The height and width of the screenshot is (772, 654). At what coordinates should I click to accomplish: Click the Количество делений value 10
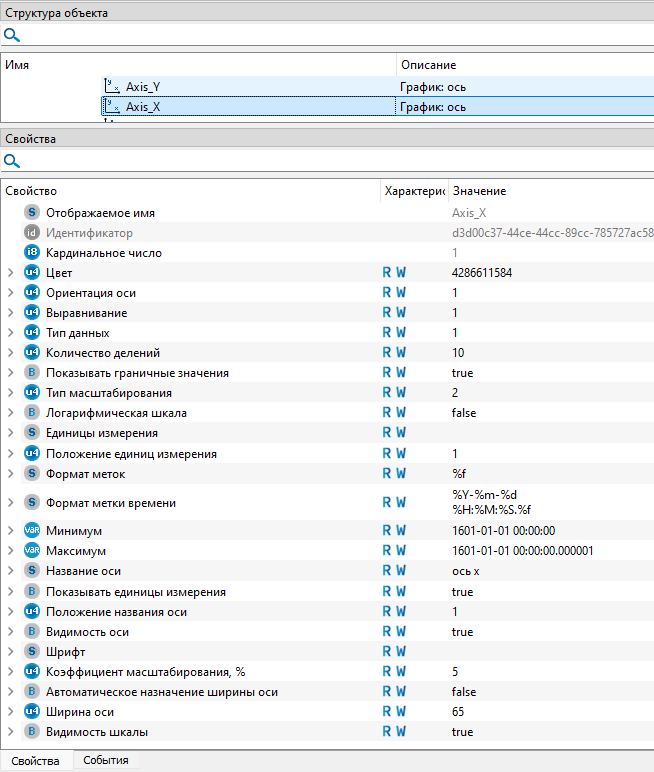pyautogui.click(x=458, y=353)
